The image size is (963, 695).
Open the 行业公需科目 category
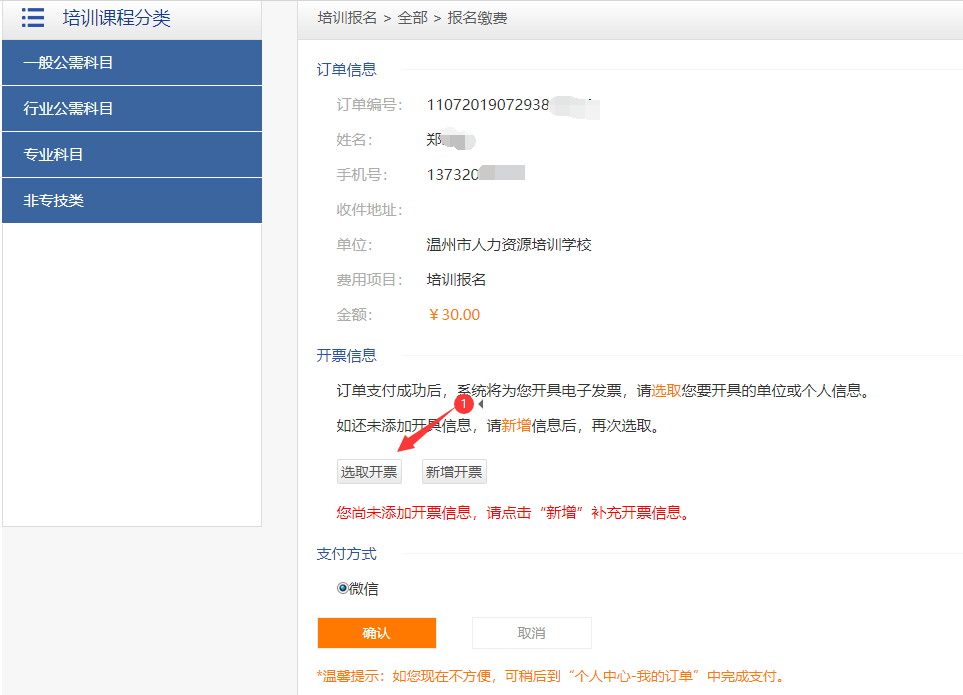[132, 109]
